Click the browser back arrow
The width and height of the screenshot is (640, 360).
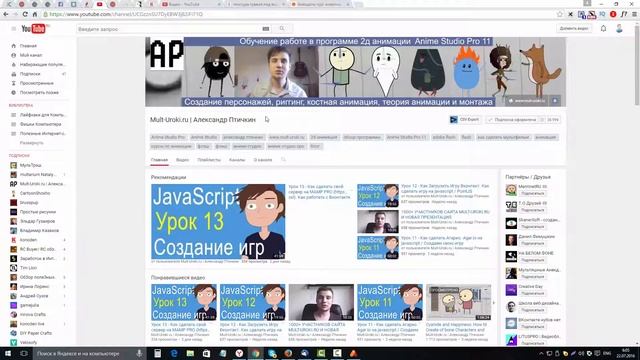6,14
